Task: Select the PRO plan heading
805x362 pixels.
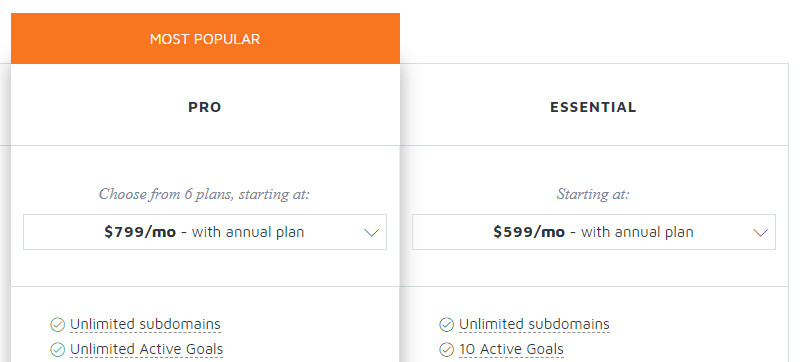Action: [205, 107]
